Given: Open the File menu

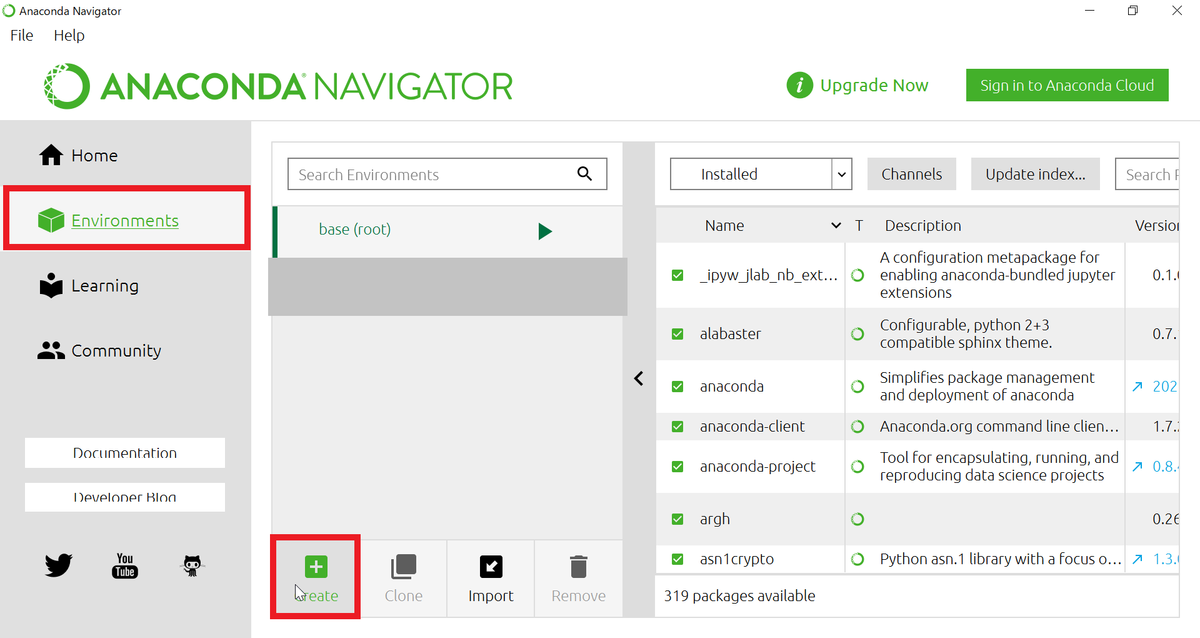Looking at the screenshot, I should pos(22,35).
